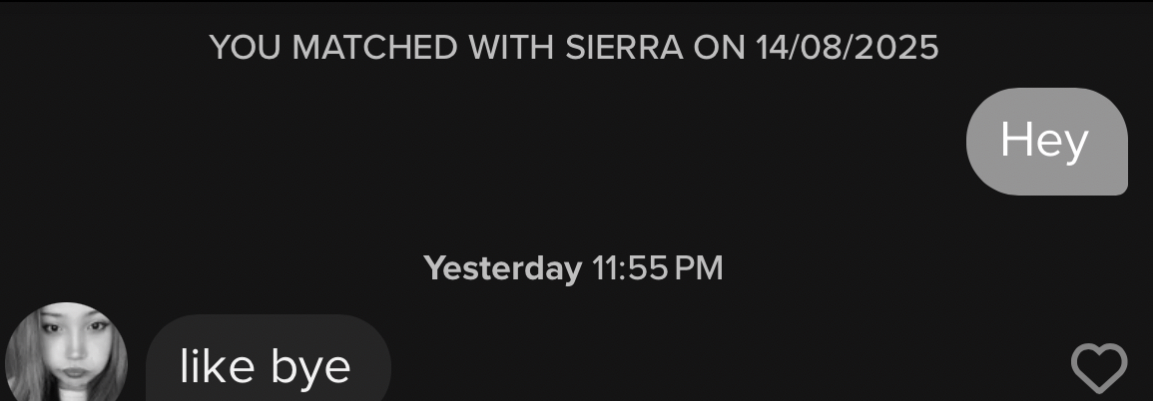This screenshot has width=1153, height=401.
Task: Click the "11:55 PM" time text
Action: [657, 269]
